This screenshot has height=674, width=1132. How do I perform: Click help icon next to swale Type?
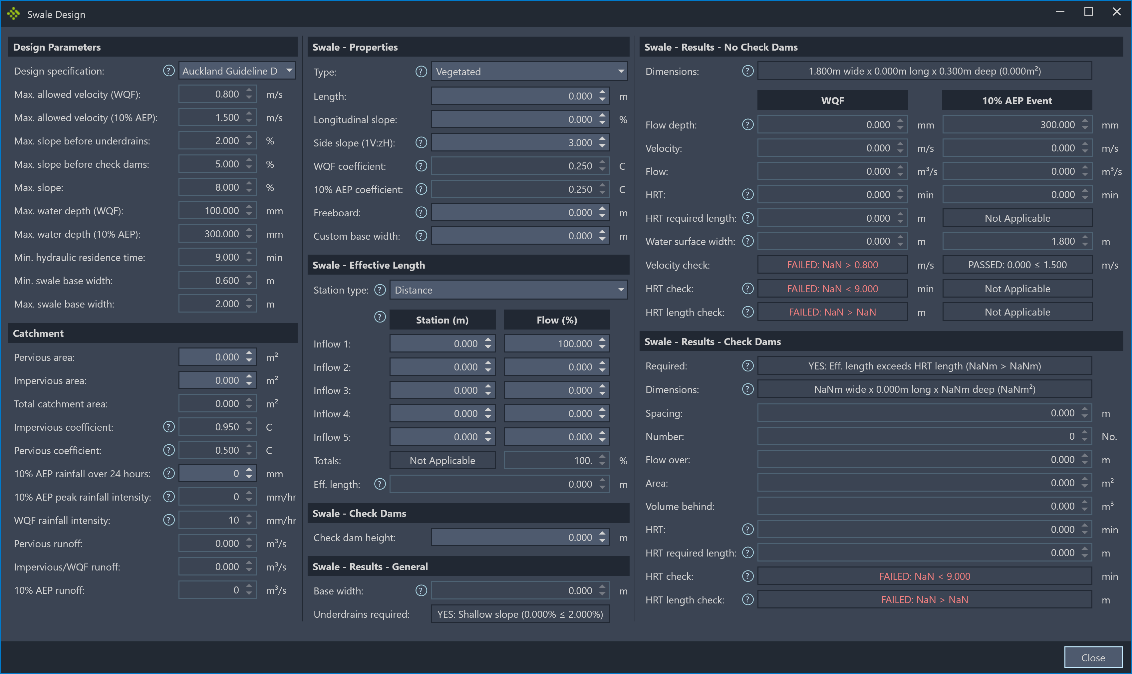(x=421, y=71)
